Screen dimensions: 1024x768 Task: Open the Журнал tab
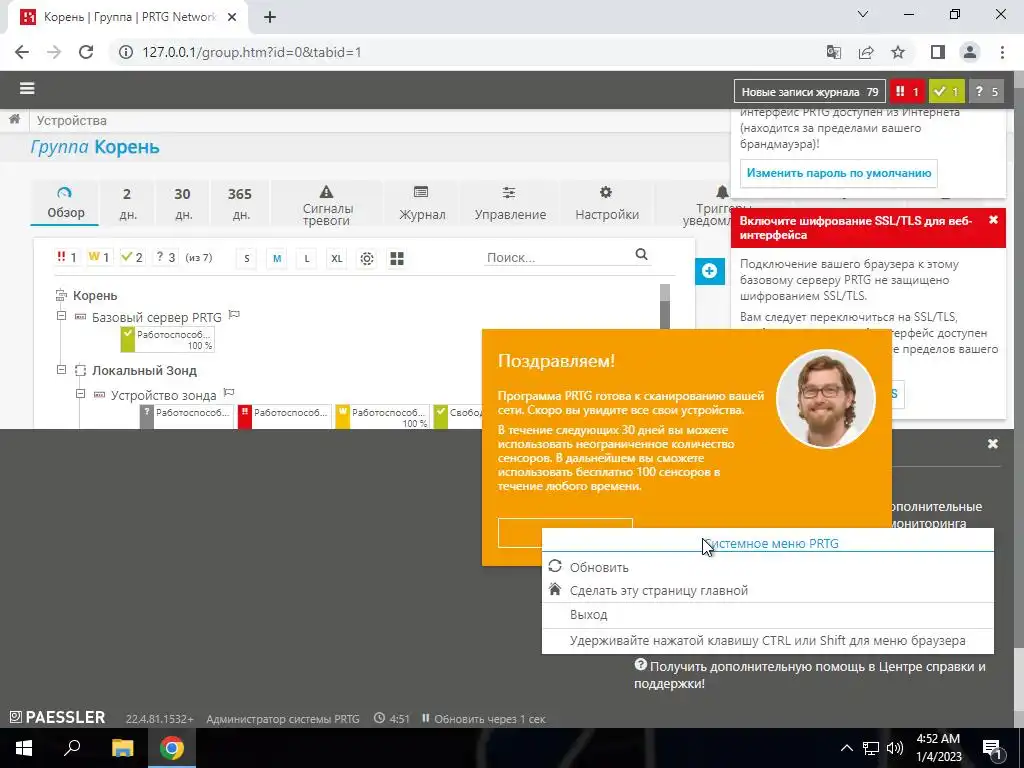[x=422, y=203]
